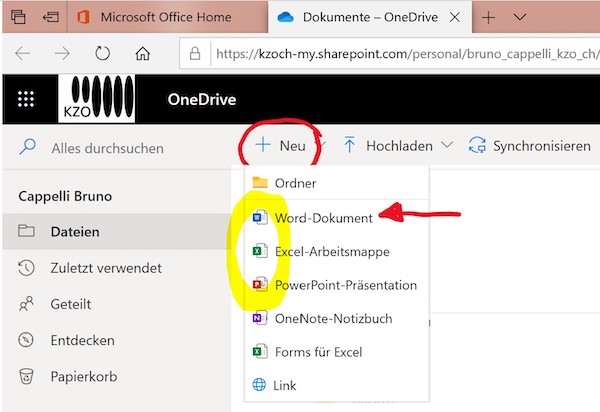The height and width of the screenshot is (412, 600).
Task: Open Papierkorb in the sidebar
Action: pos(82,376)
